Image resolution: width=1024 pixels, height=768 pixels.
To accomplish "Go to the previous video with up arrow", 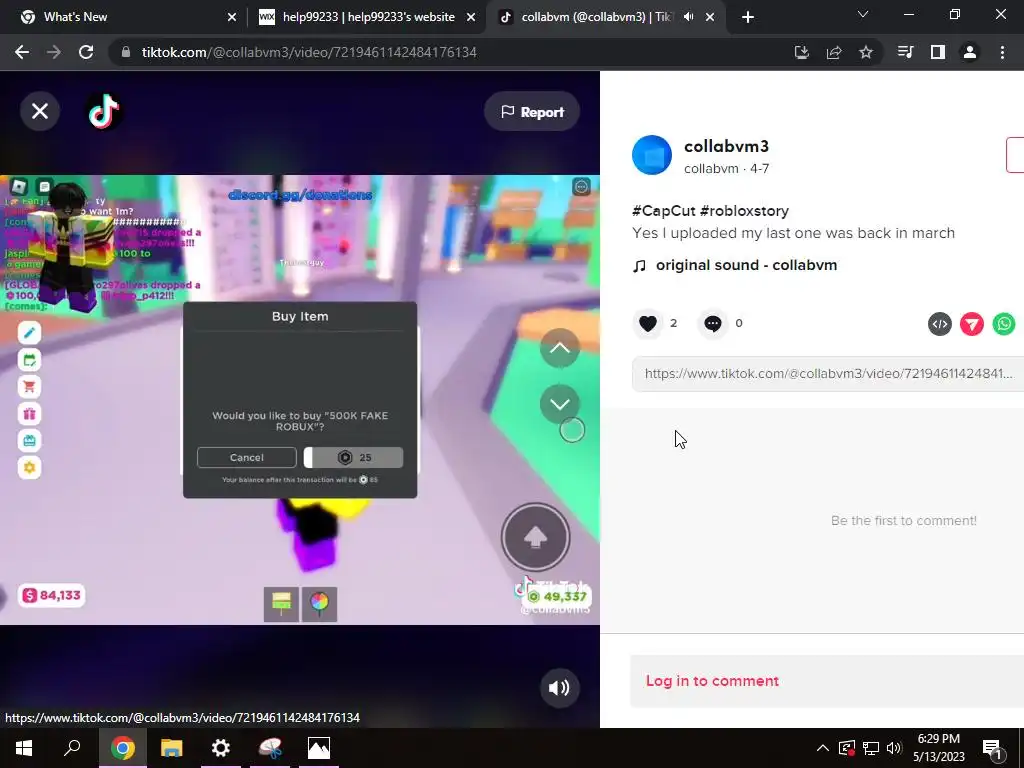I will click(x=560, y=348).
